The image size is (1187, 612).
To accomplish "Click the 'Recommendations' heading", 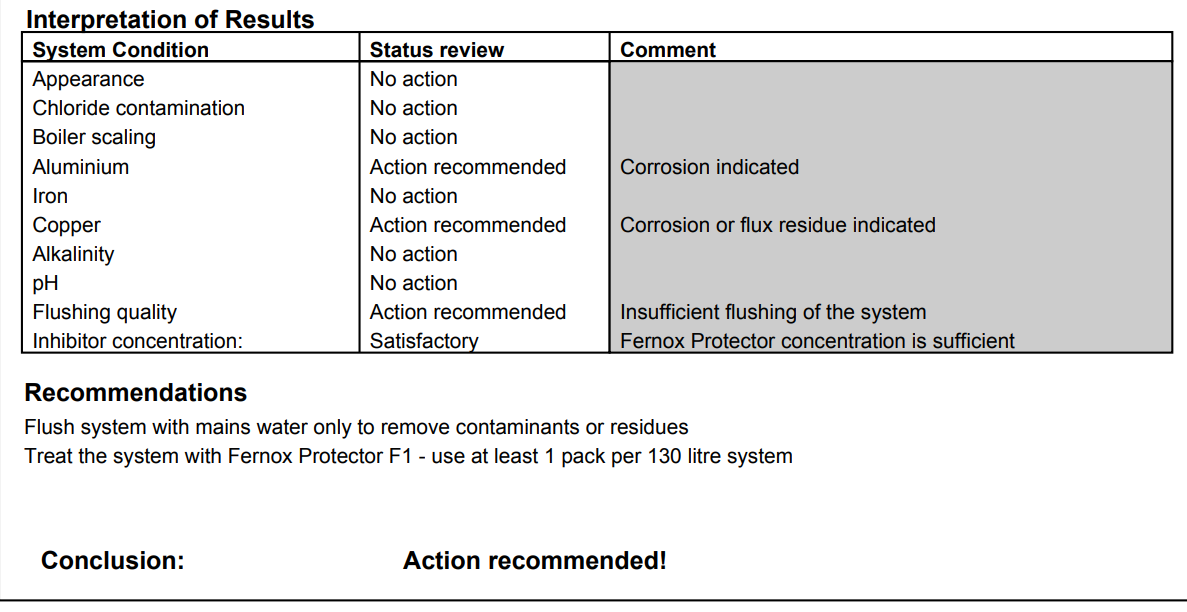I will [x=135, y=392].
